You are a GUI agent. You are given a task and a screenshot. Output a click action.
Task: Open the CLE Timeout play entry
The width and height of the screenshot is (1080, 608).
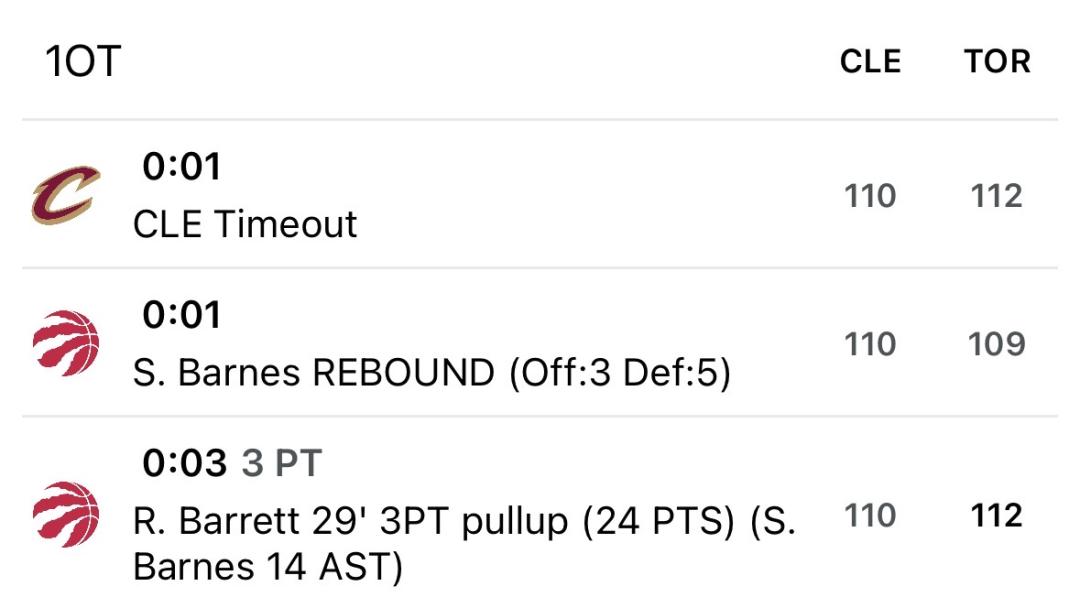pyautogui.click(x=540, y=195)
